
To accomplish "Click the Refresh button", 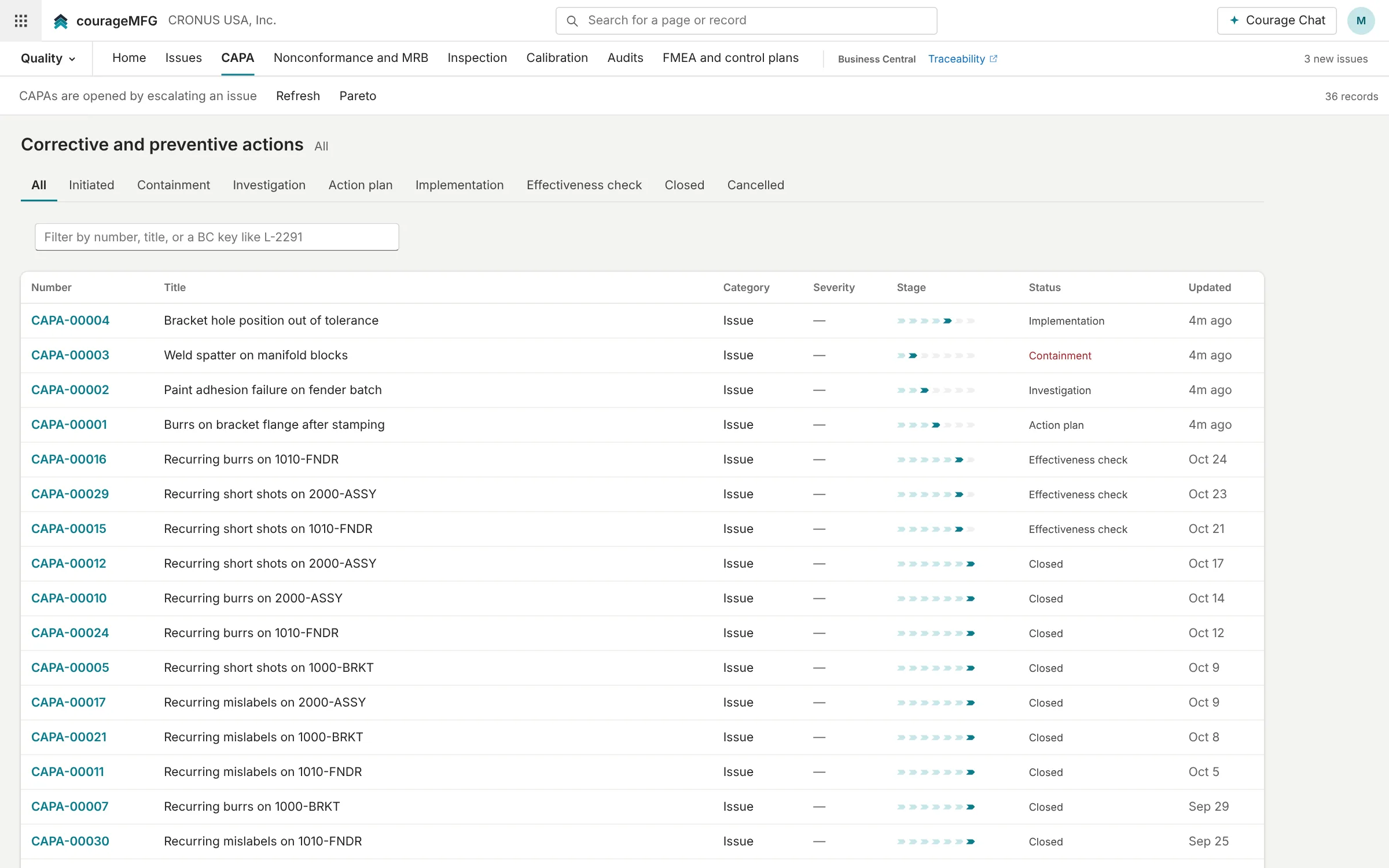I will [297, 96].
